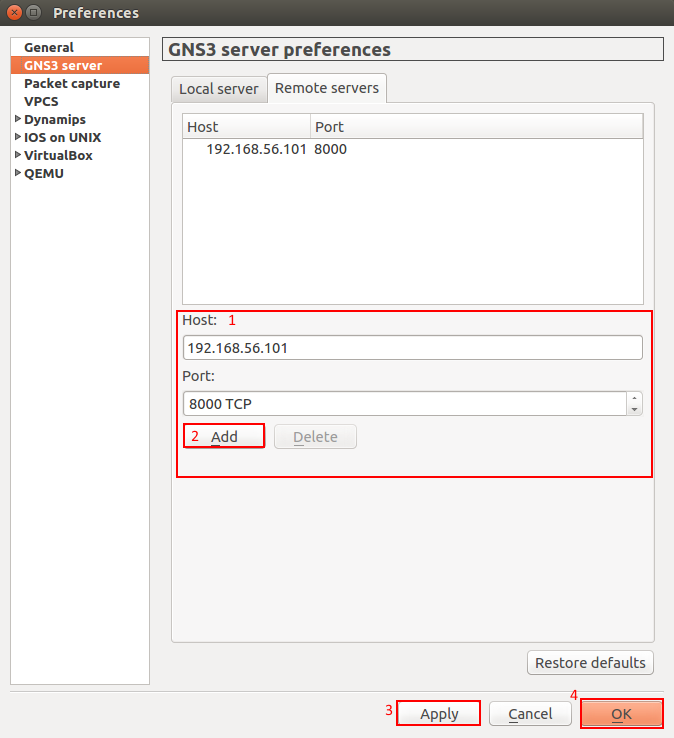This screenshot has width=674, height=738.
Task: Sort by the Host column header
Action: coord(246,127)
